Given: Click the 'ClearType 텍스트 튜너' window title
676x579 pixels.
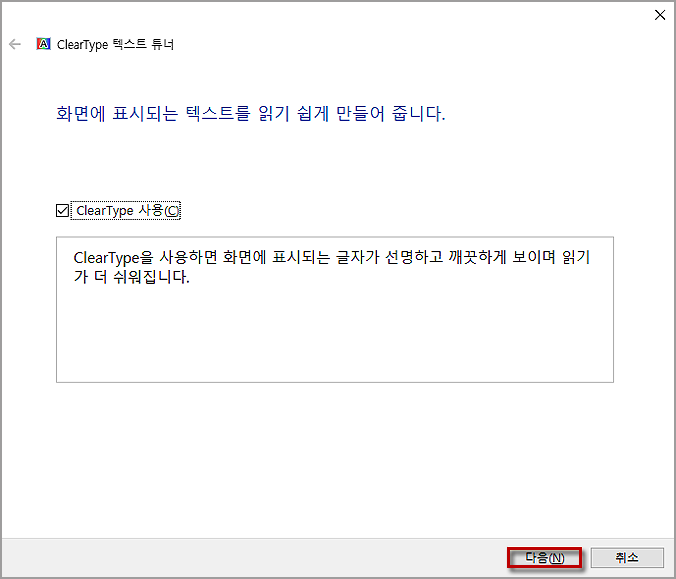Looking at the screenshot, I should point(115,44).
